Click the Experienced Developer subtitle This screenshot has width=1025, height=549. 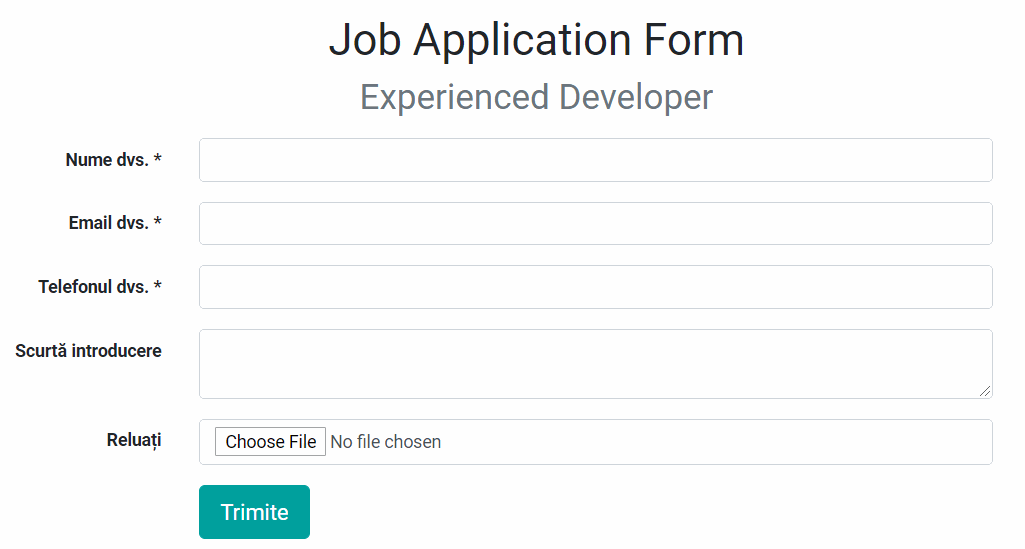[x=536, y=97]
